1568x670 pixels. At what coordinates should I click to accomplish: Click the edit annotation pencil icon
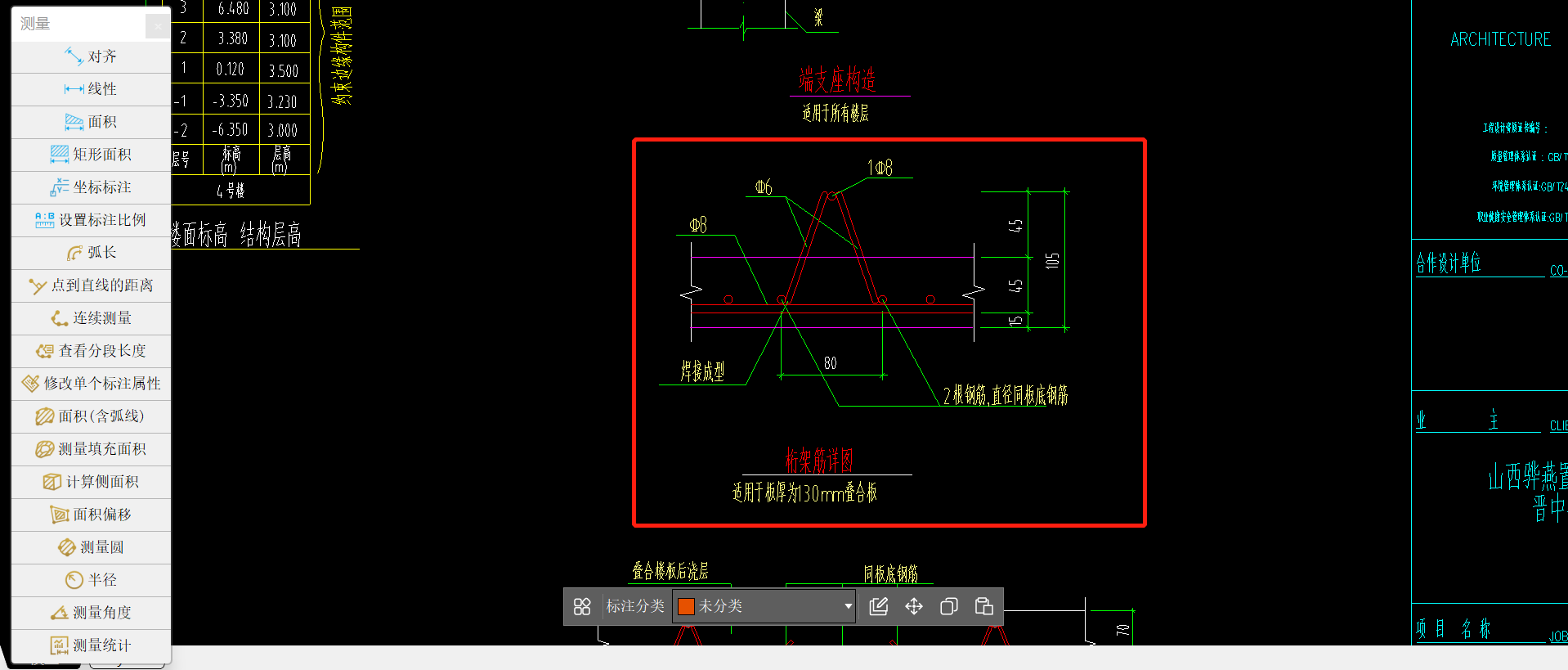[x=879, y=606]
